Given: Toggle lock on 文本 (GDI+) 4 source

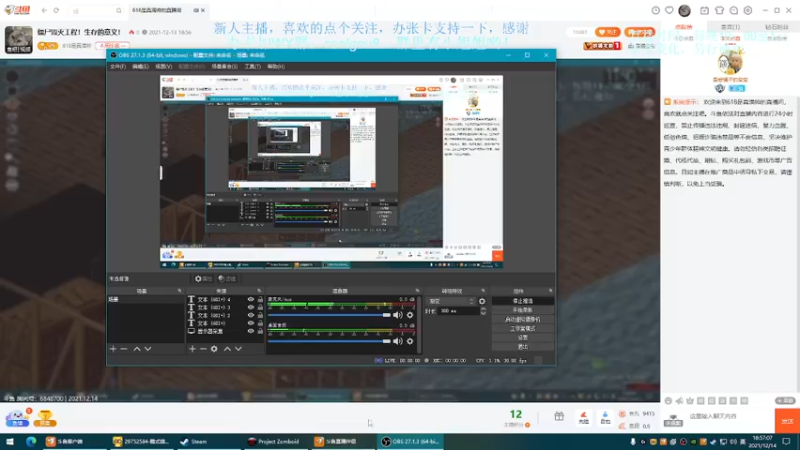Looking at the screenshot, I should click(x=260, y=299).
